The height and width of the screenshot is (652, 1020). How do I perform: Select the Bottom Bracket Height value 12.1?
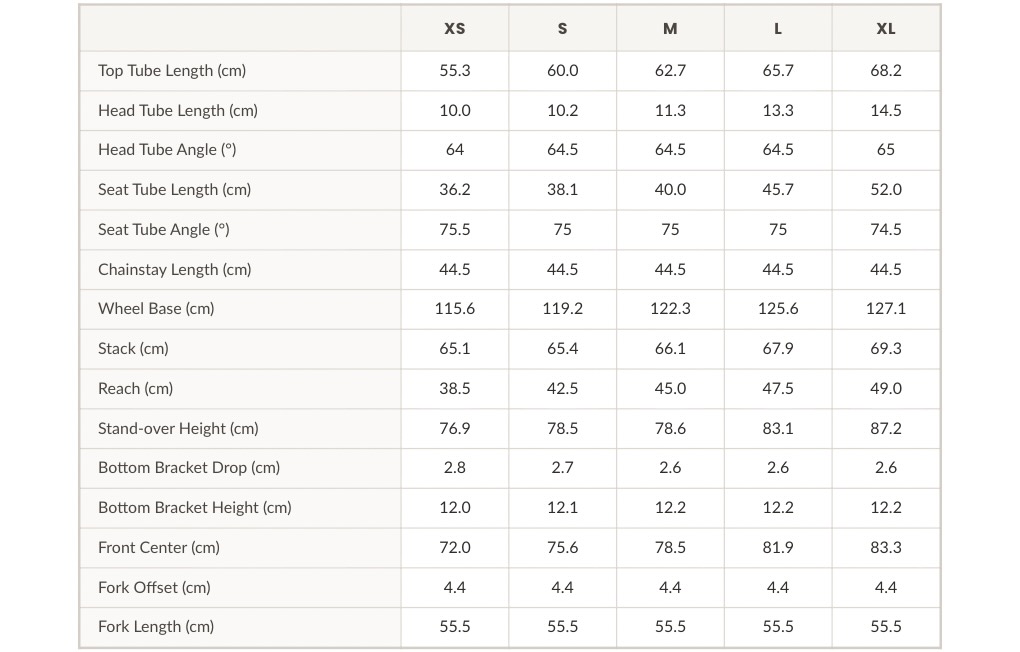coord(562,508)
